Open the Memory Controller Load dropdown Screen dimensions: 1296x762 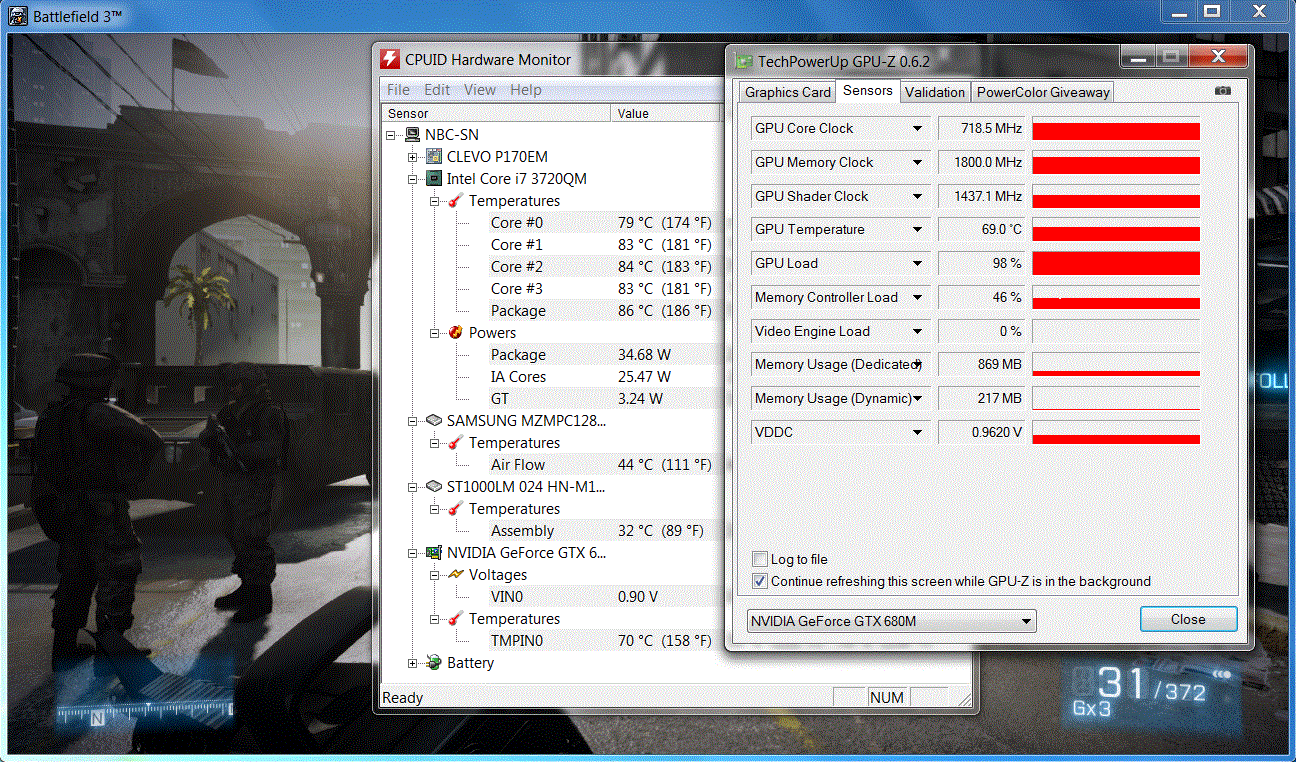pos(917,298)
